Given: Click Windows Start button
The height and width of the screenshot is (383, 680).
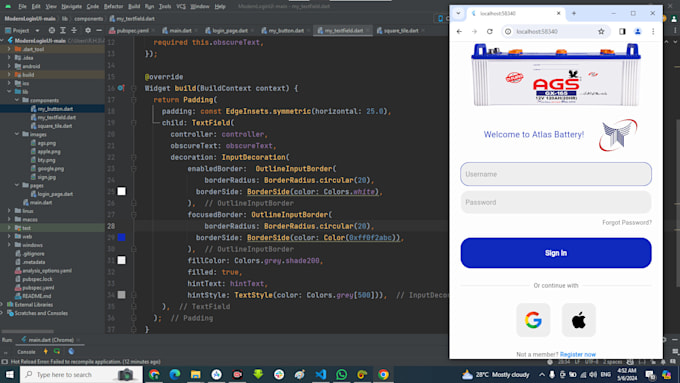Looking at the screenshot, I should (9, 374).
